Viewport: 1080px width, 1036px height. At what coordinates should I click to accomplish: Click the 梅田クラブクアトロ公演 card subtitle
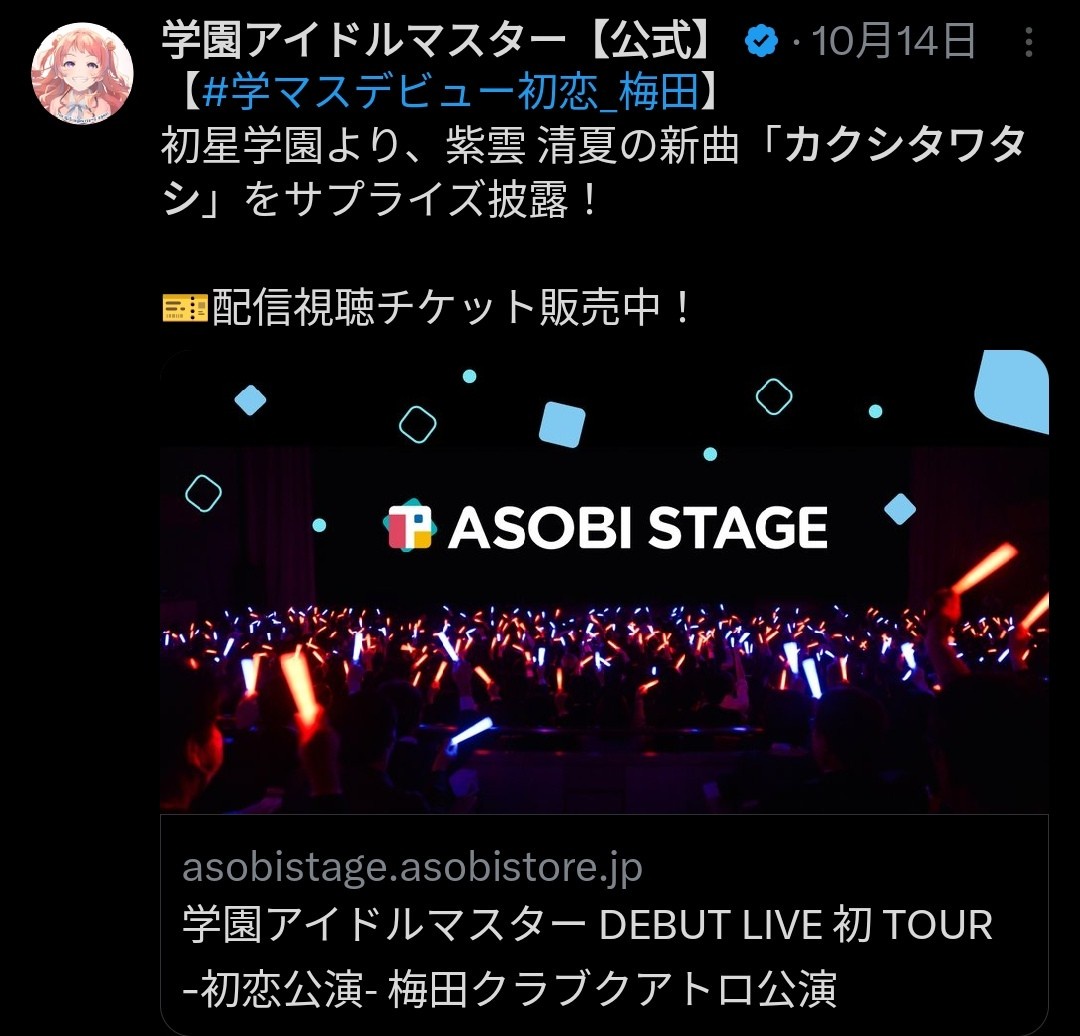tap(612, 989)
